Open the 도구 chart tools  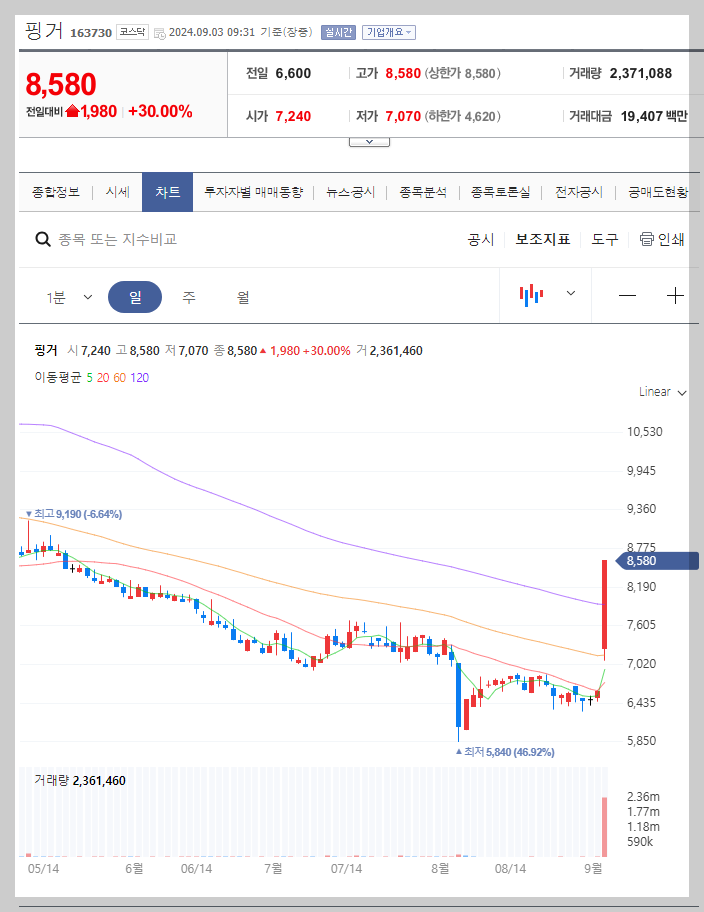(604, 240)
